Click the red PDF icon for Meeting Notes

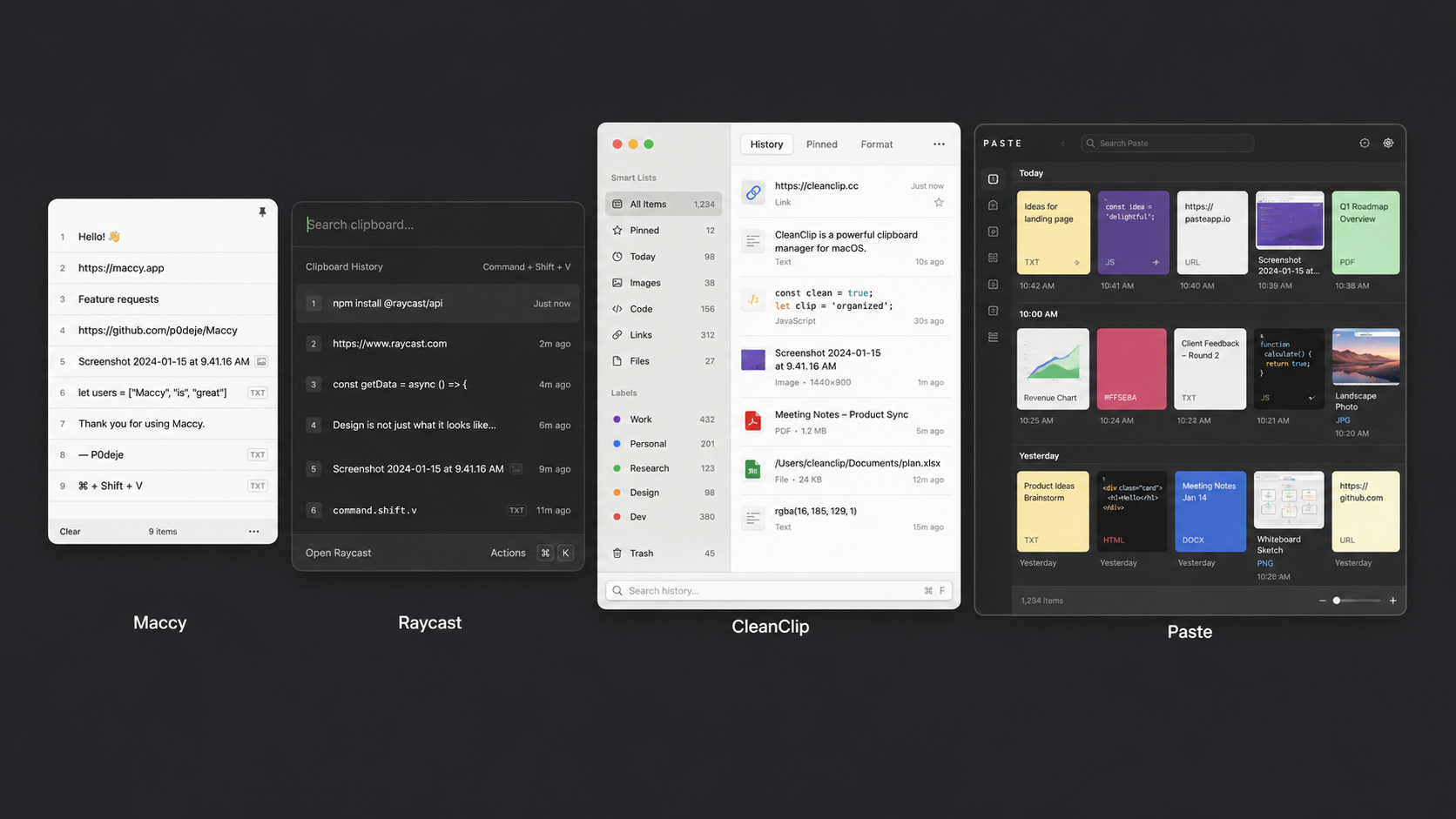click(753, 421)
